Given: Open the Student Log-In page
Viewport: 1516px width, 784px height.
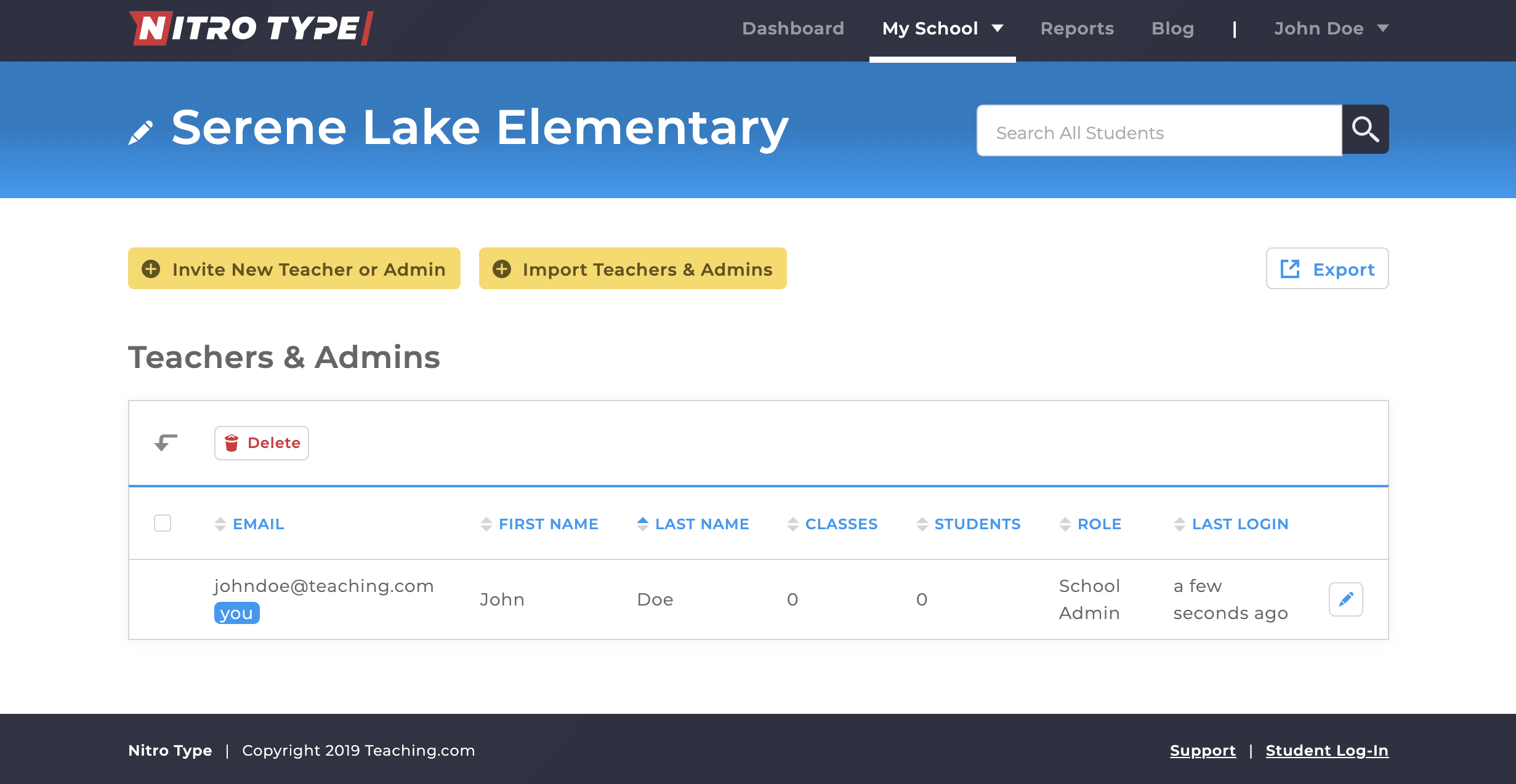Looking at the screenshot, I should 1326,750.
